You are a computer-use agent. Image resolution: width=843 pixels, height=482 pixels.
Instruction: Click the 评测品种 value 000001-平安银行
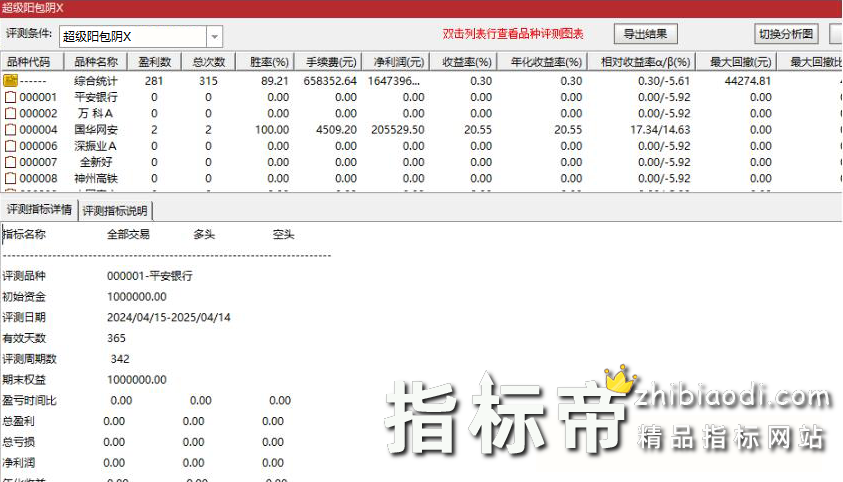[x=149, y=276]
